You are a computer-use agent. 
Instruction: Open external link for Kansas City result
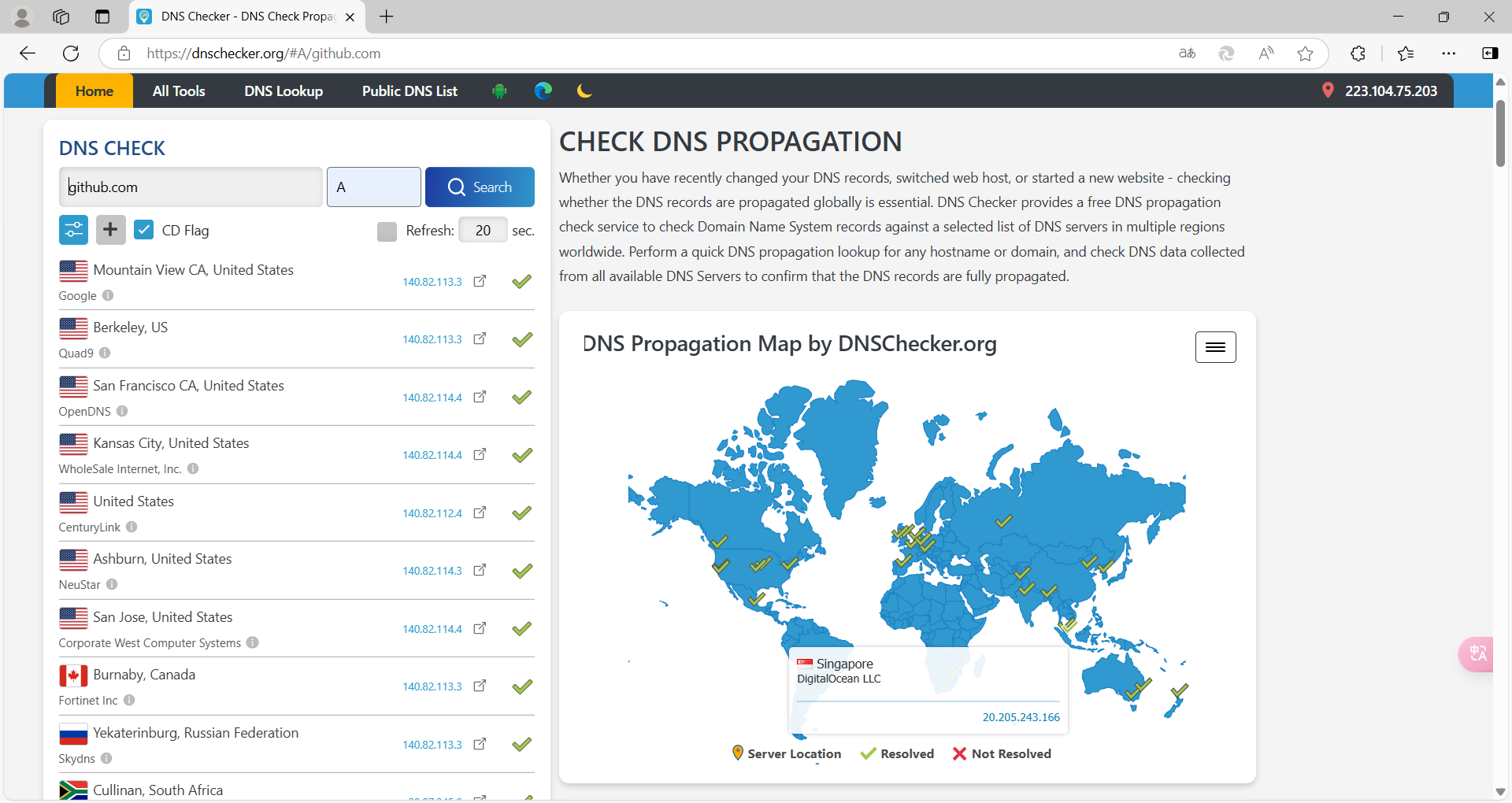pyautogui.click(x=480, y=454)
